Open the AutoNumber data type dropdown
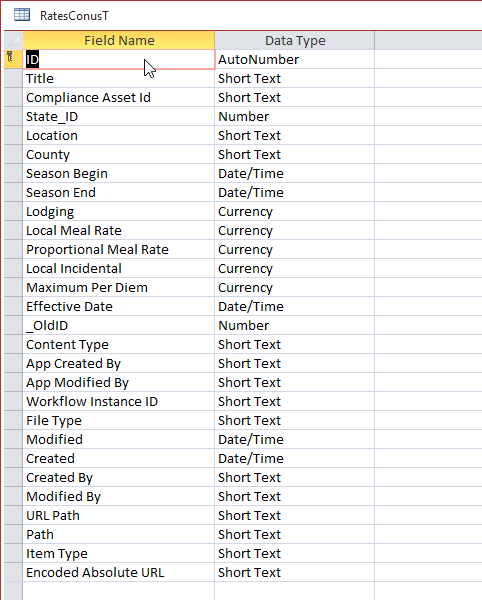The height and width of the screenshot is (600, 482). click(295, 59)
